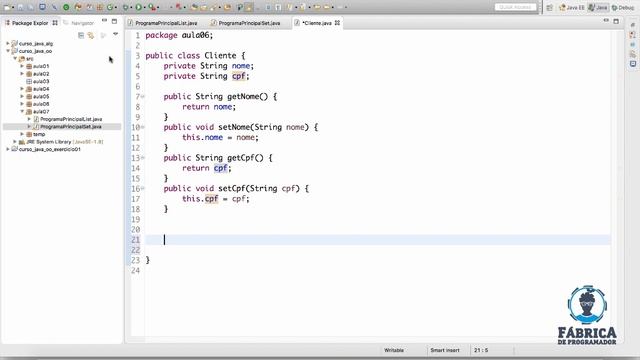Image resolution: width=640 pixels, height=360 pixels.
Task: Expand the aula04 package
Action: point(22,89)
